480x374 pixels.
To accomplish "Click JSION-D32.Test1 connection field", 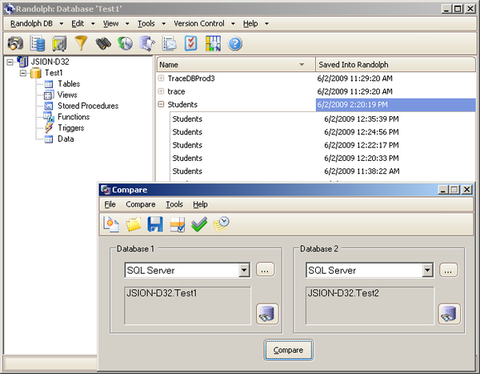I will tap(188, 305).
